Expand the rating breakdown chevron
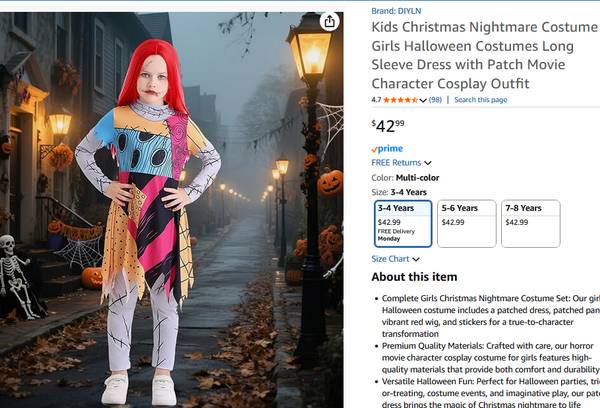The width and height of the screenshot is (600, 408). [421, 100]
